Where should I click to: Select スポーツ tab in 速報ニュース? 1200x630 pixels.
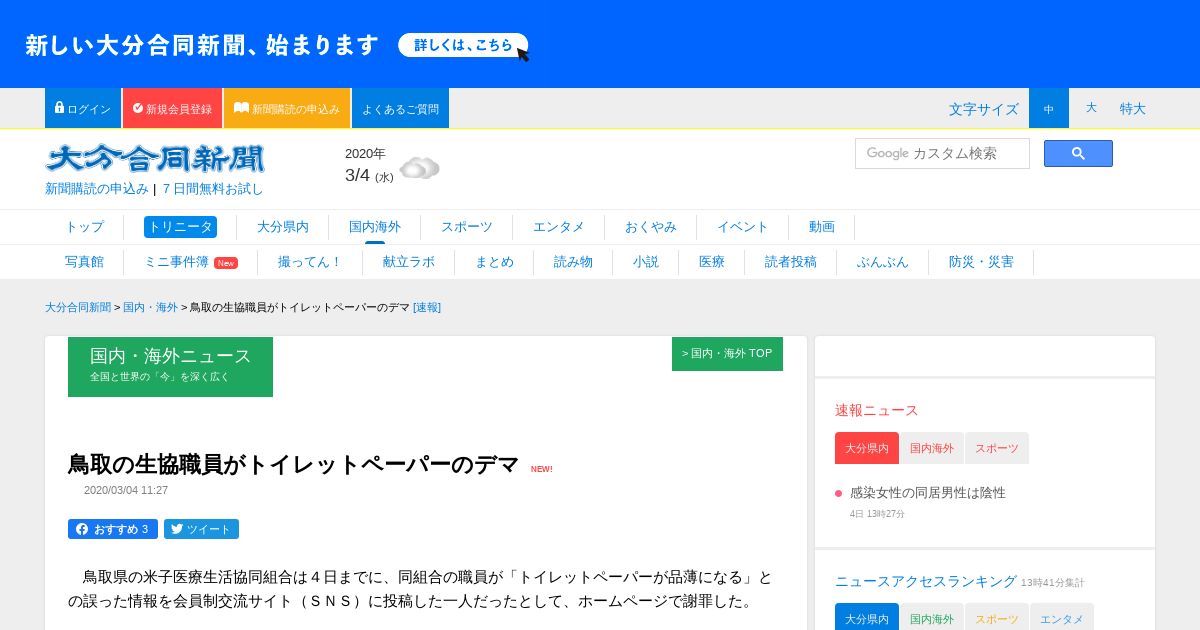(x=997, y=448)
